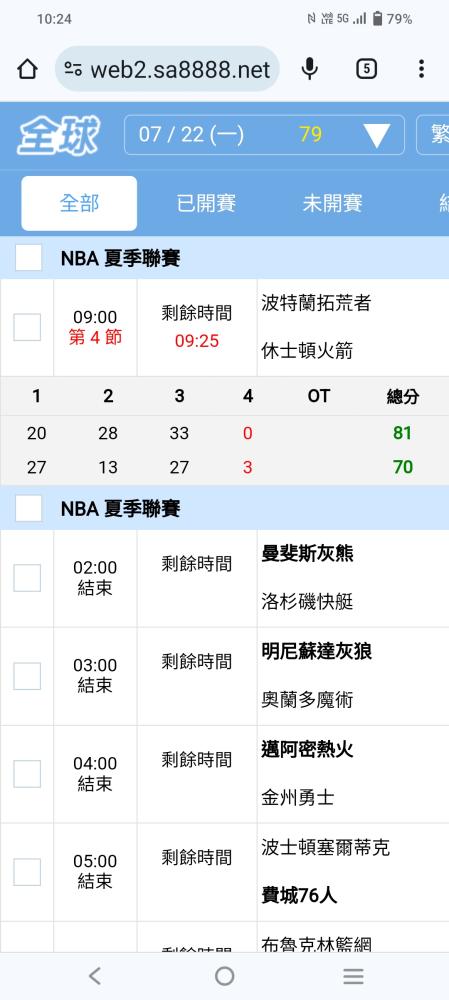The width and height of the screenshot is (449, 1000).
Task: Tap the Android recent apps button
Action: click(x=353, y=976)
